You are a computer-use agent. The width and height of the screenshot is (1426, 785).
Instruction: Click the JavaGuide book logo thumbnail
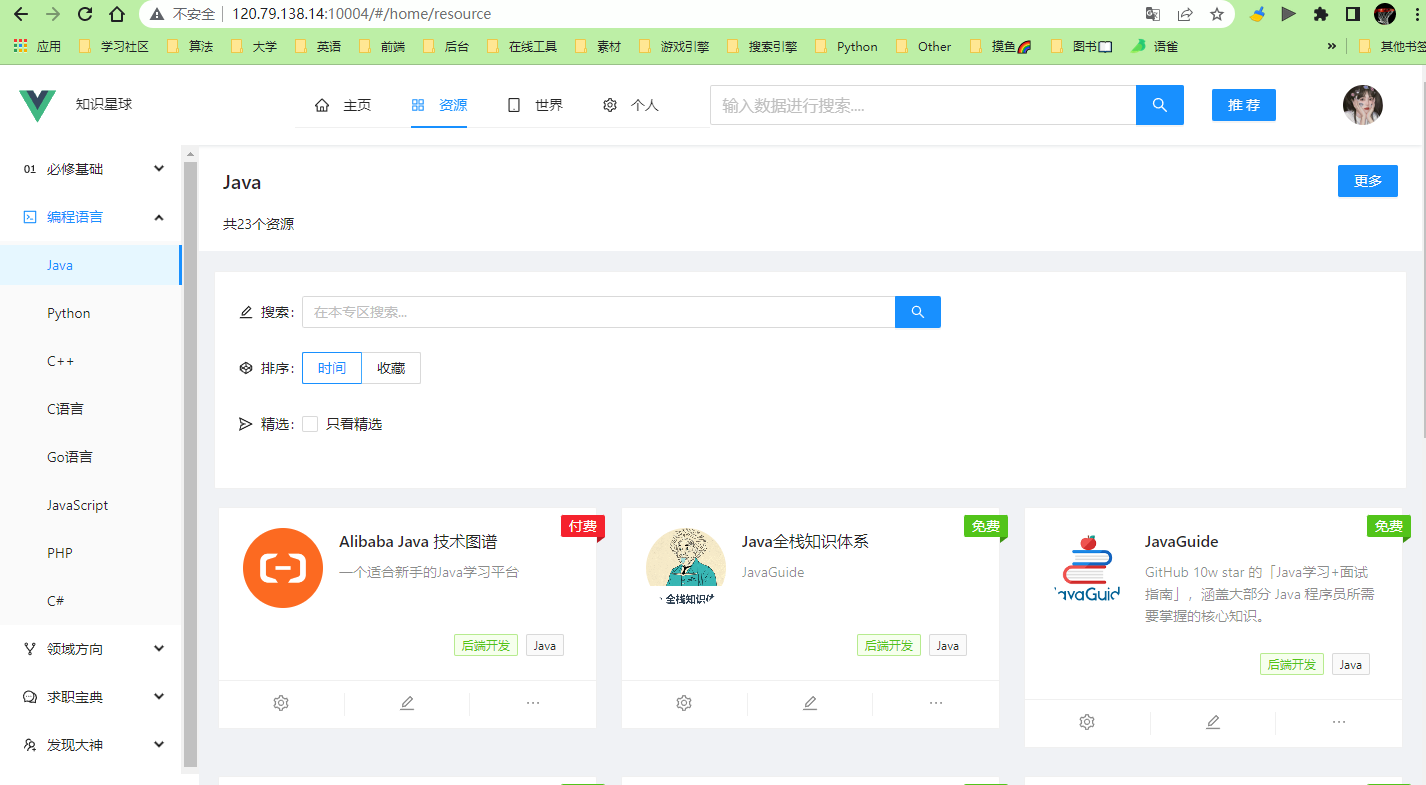(1089, 568)
